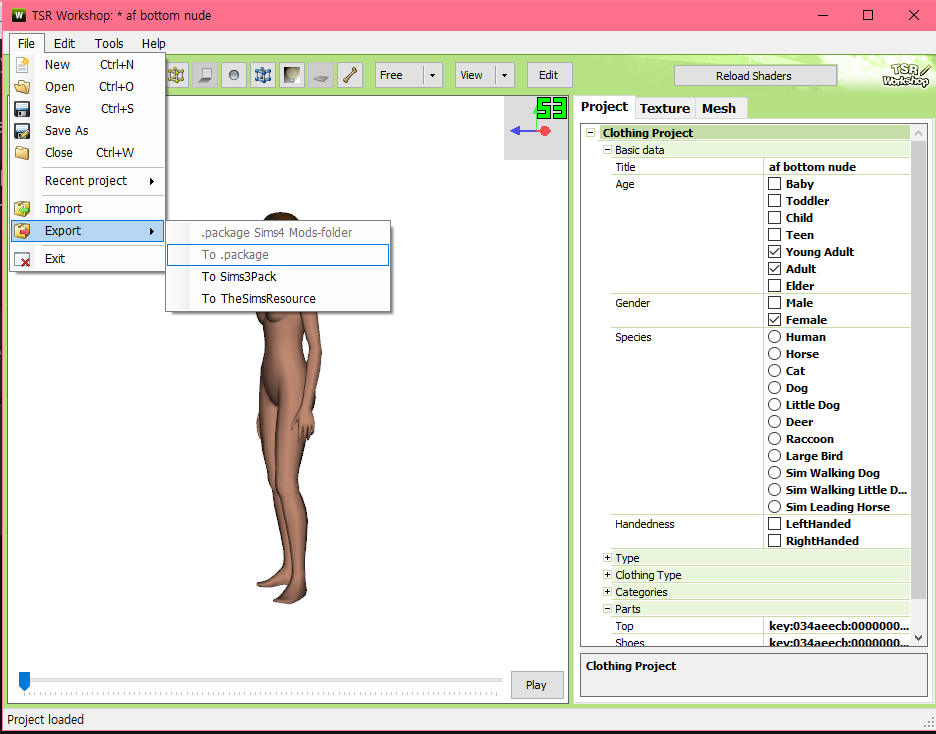This screenshot has width=936, height=734.
Task: Click the Open folder icon in File menu
Action: (22, 87)
